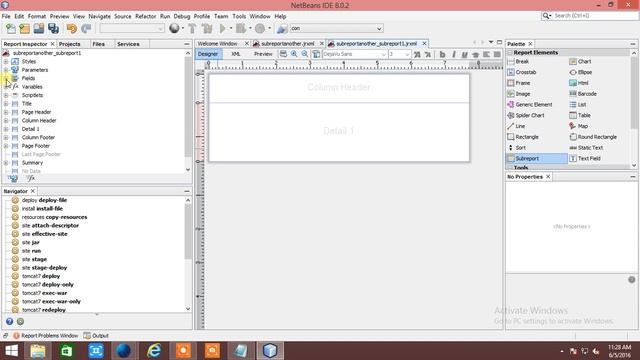This screenshot has width=640, height=360.
Task: Click the align left icon
Action: pyautogui.click(x=486, y=54)
